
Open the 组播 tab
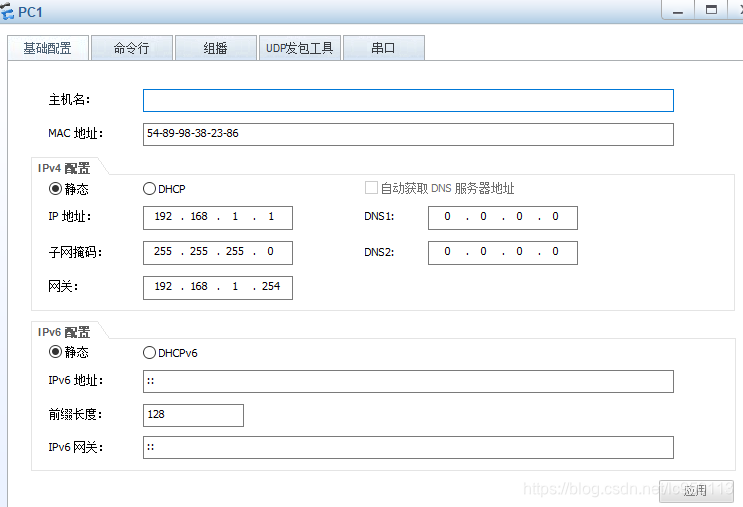(216, 48)
